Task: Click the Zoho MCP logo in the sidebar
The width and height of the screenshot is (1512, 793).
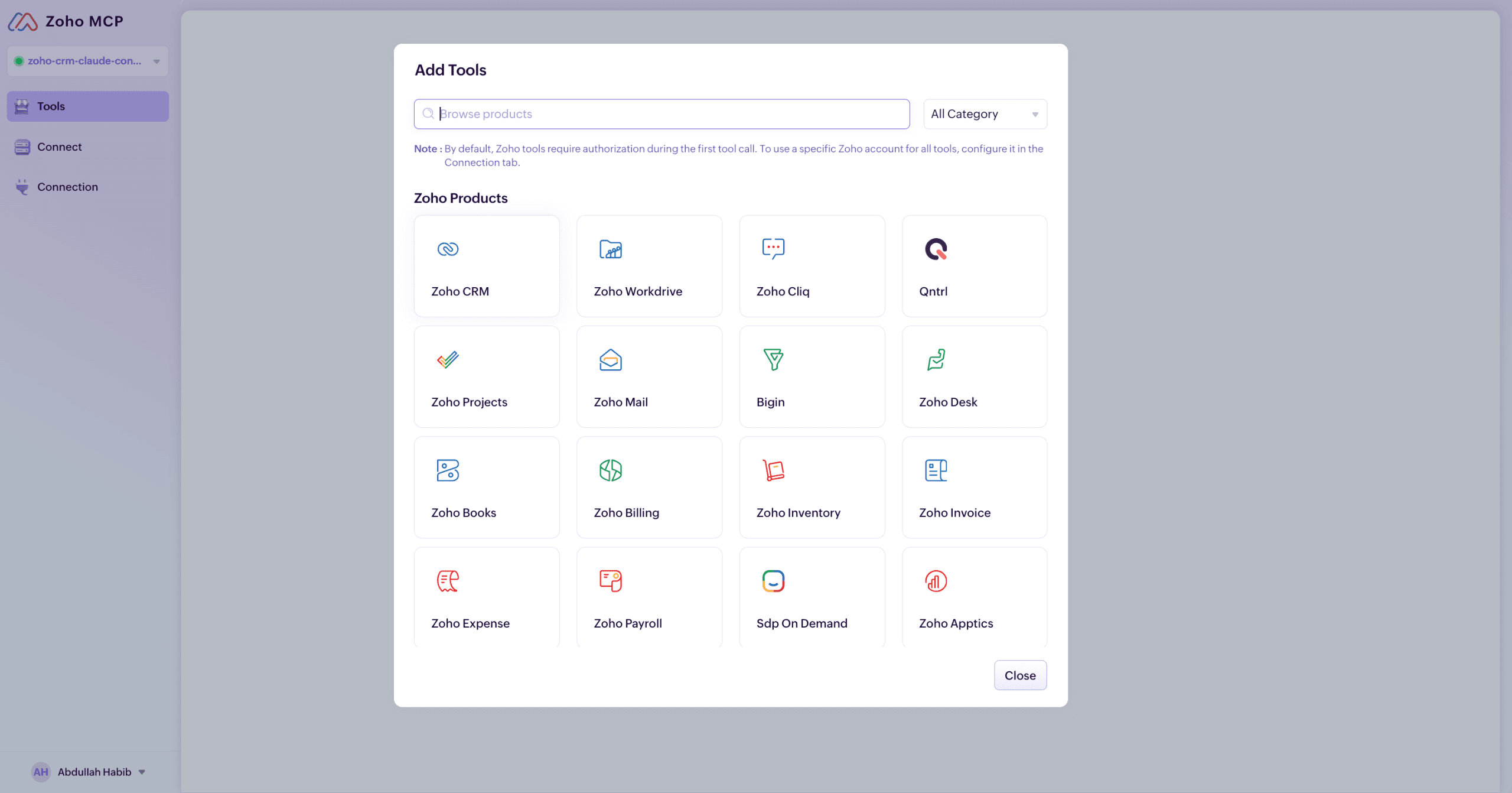Action: pyautogui.click(x=66, y=21)
